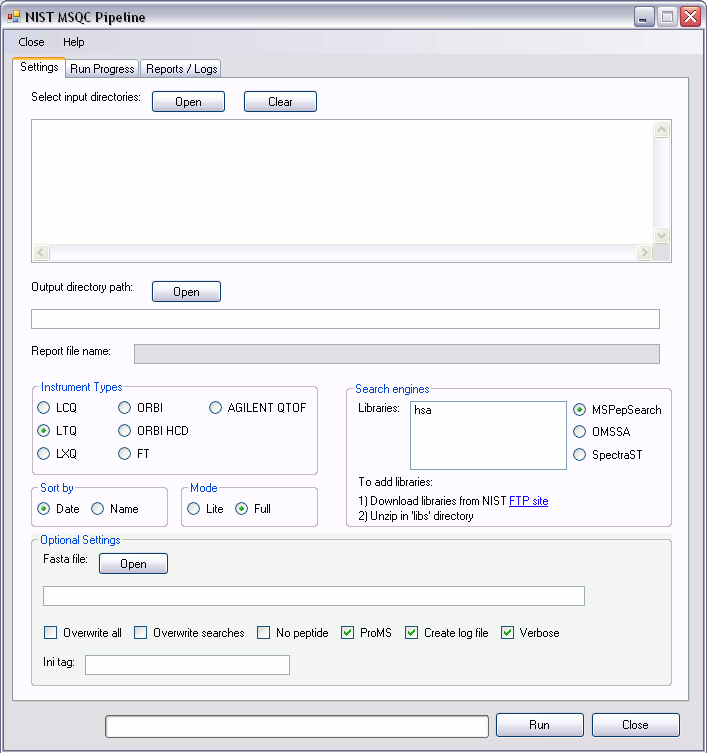The height and width of the screenshot is (753, 707).
Task: Click Open button for input directories
Action: pos(188,102)
